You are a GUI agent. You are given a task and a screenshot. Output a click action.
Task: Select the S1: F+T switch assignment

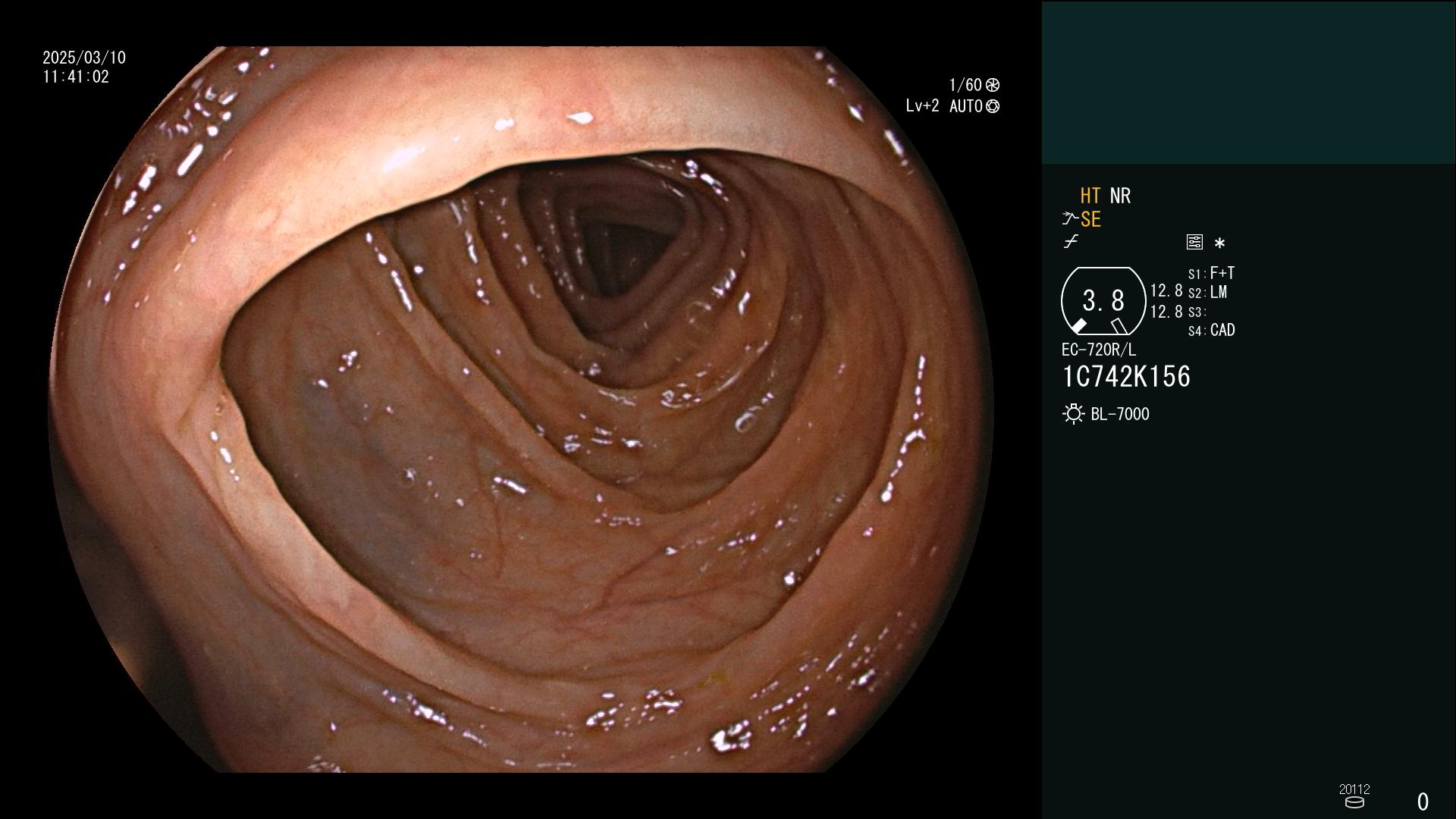(x=1211, y=273)
